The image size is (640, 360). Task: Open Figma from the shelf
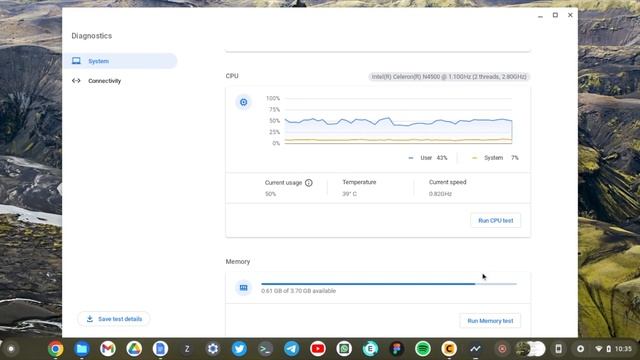pyautogui.click(x=396, y=349)
